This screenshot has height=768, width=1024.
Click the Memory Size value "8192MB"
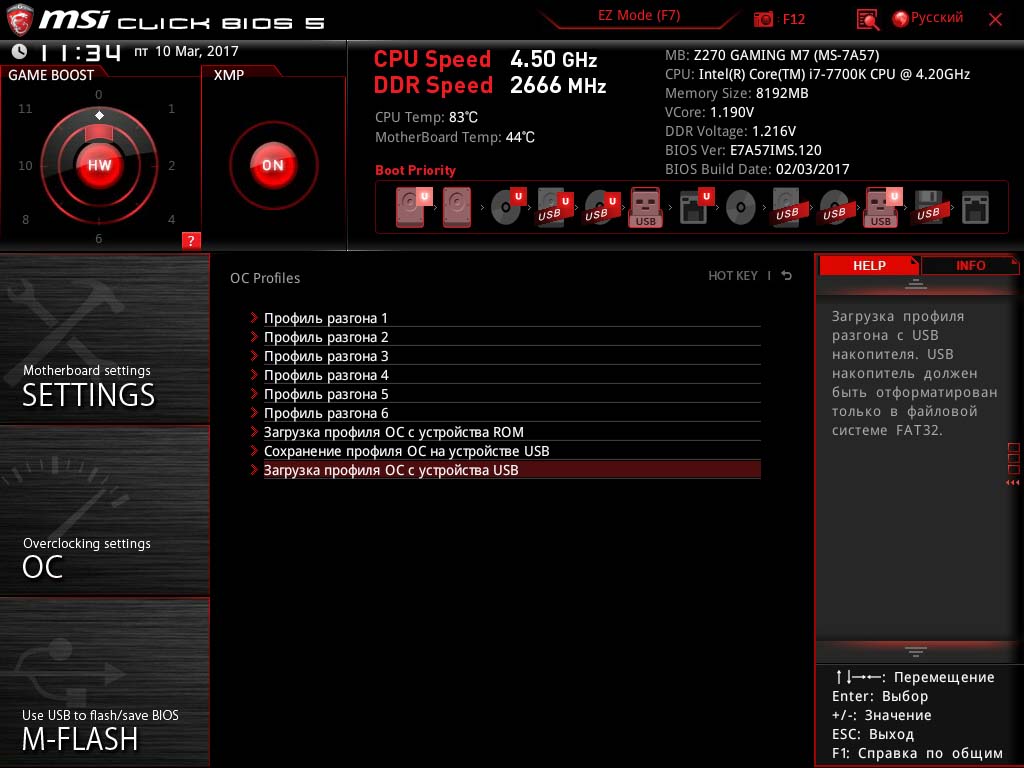coord(782,93)
